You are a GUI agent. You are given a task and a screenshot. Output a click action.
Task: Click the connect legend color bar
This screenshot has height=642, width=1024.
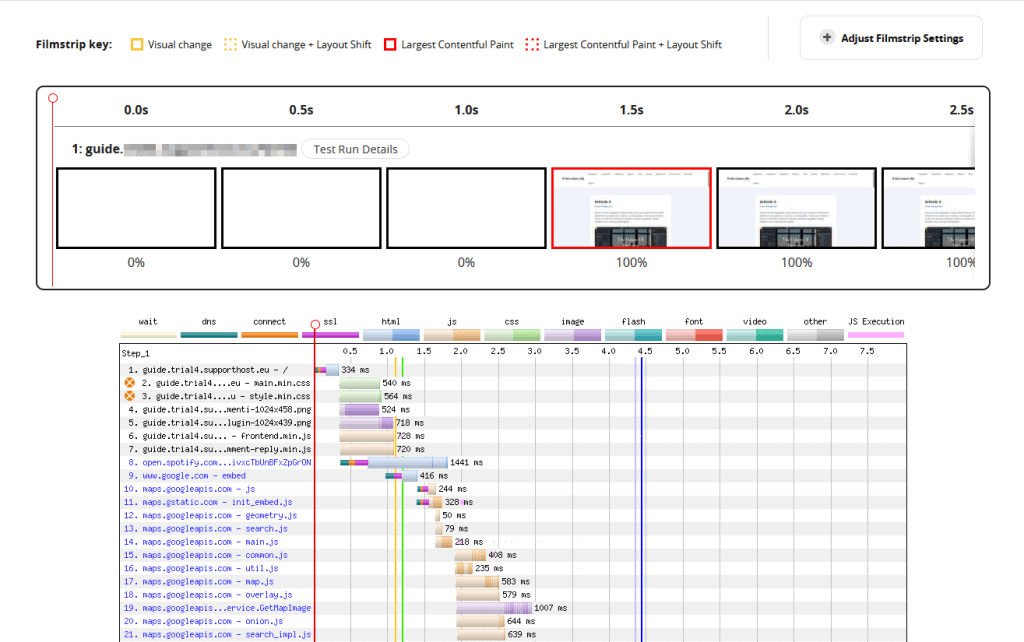pos(270,335)
